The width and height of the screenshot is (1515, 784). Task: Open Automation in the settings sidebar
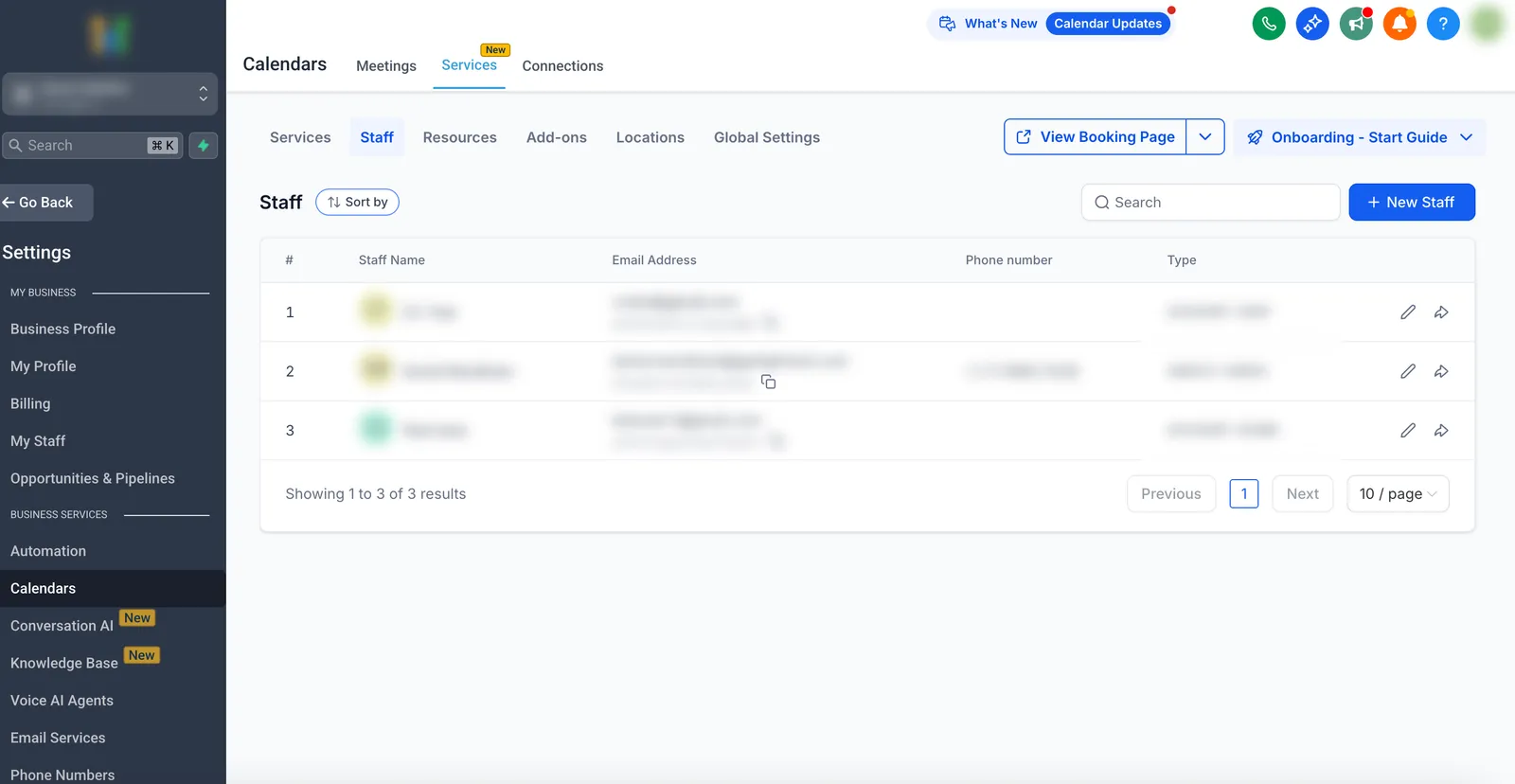pos(48,551)
